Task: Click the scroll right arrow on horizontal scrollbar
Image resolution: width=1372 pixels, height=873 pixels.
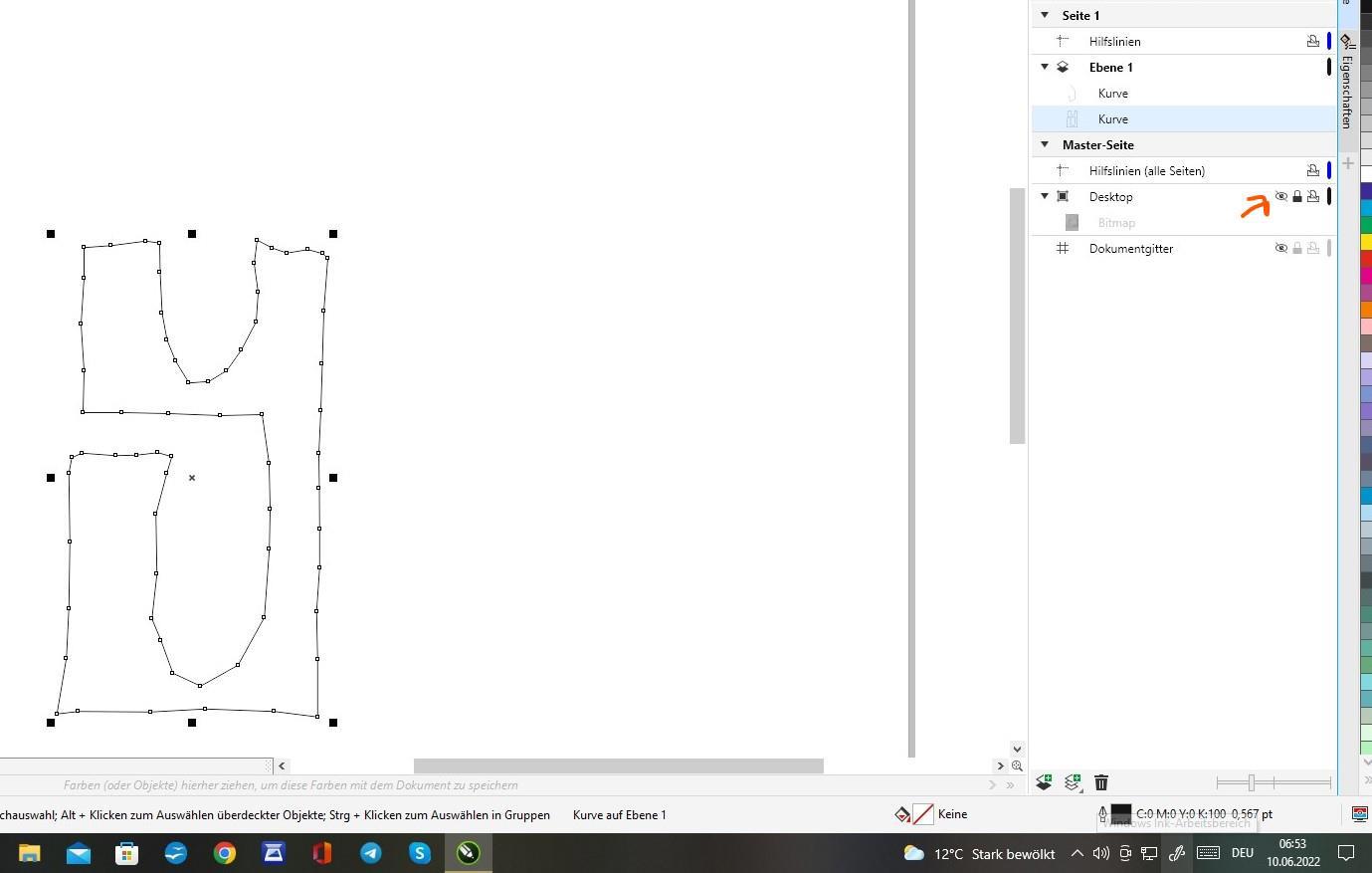Action: point(1000,765)
